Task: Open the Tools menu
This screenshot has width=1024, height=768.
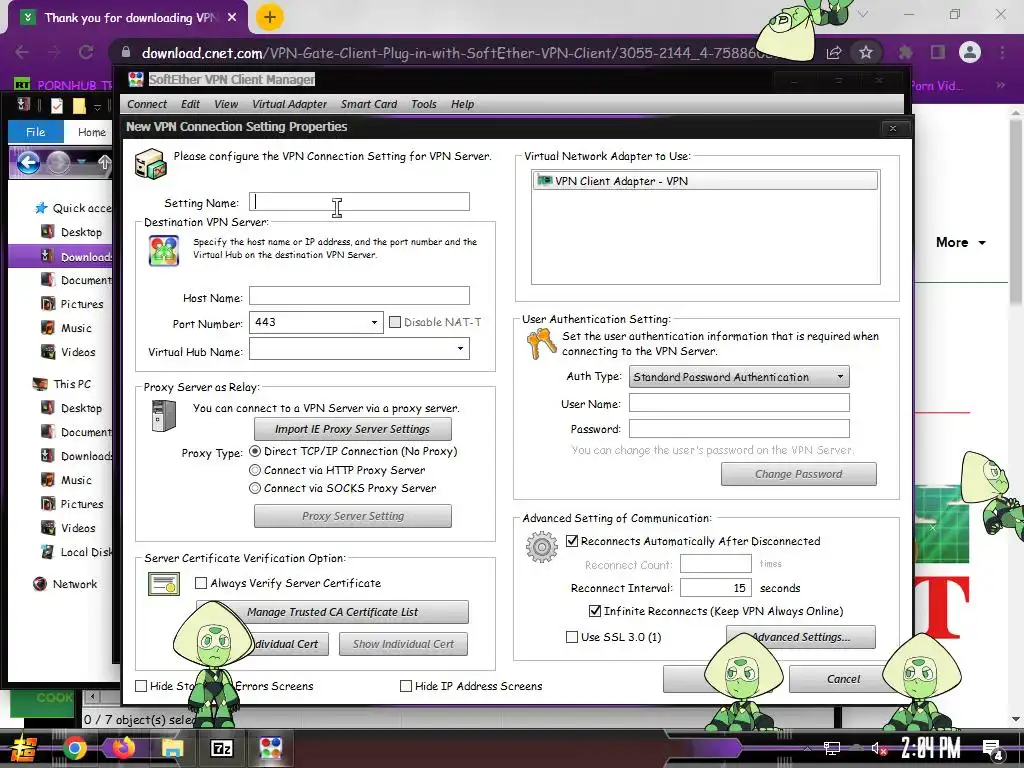Action: [424, 104]
